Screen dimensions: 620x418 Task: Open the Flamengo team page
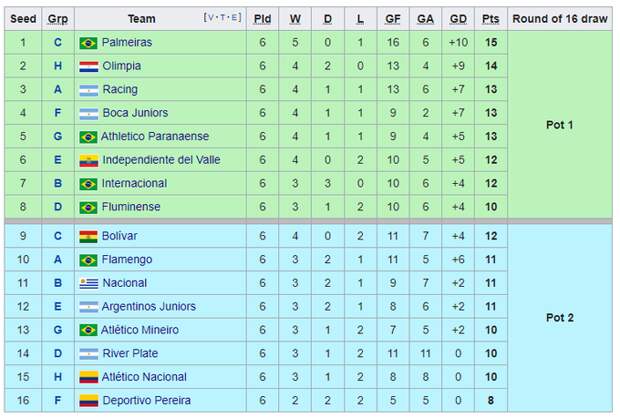127,259
